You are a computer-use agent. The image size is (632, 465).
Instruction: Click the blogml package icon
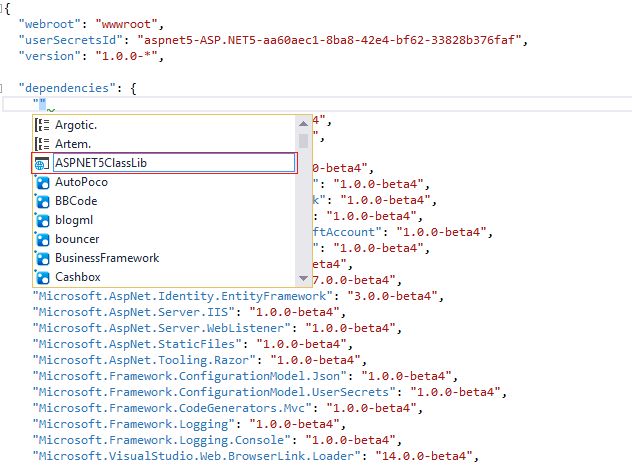click(42, 220)
